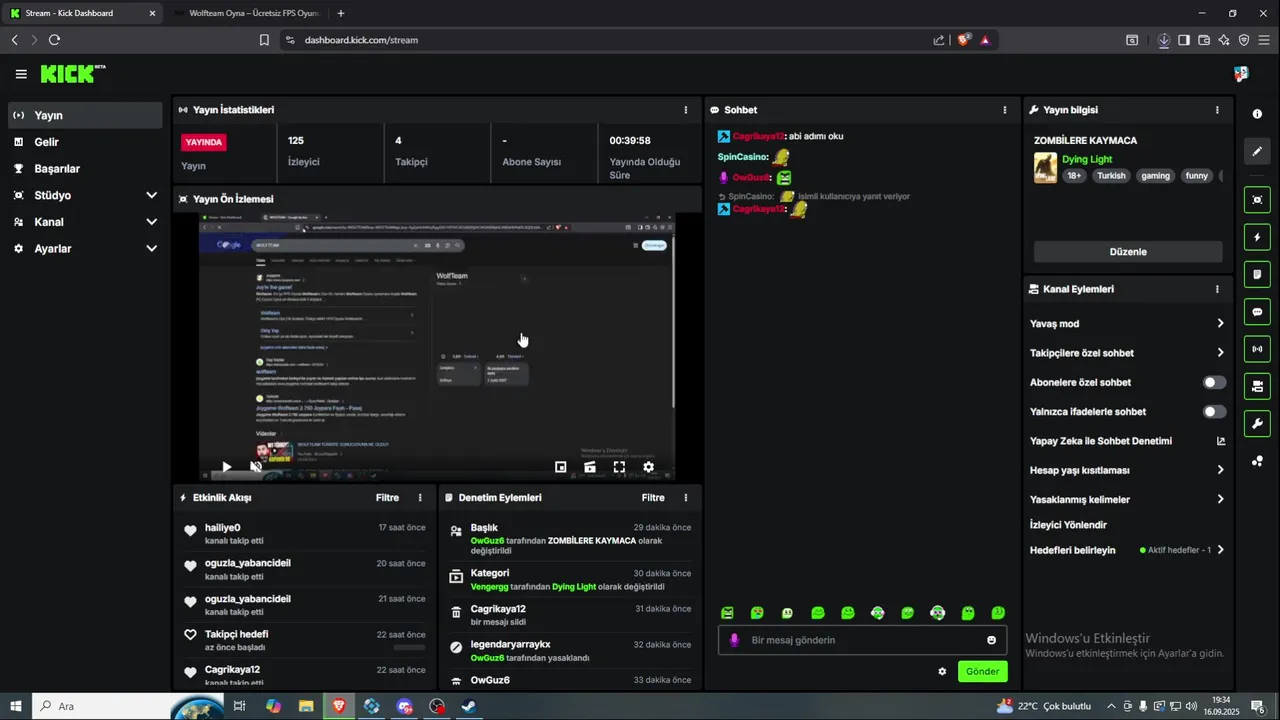Click the purple microphone icon in message box
This screenshot has height=720, width=1280.
coord(734,640)
